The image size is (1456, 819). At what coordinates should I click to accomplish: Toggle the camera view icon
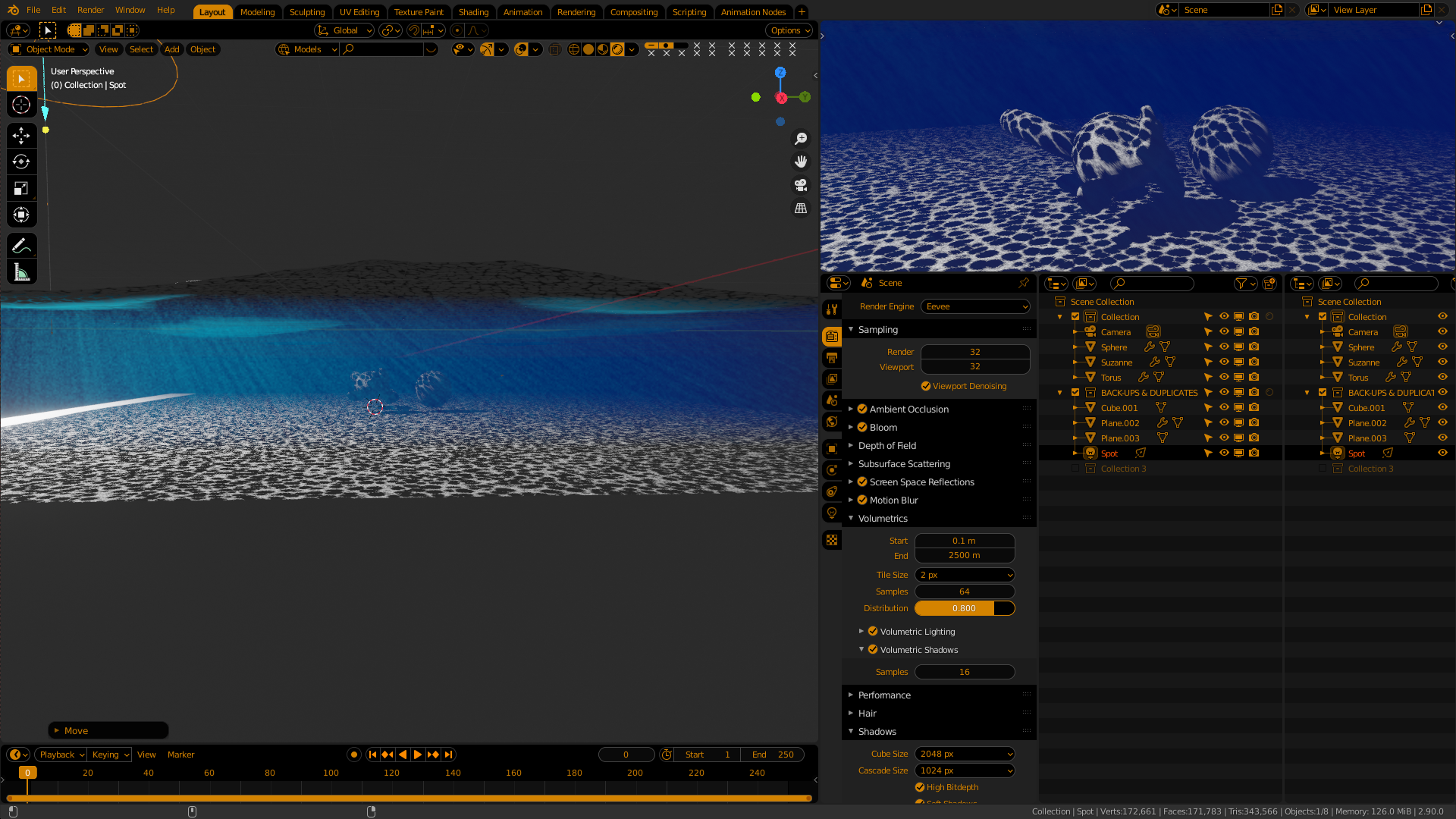(801, 185)
